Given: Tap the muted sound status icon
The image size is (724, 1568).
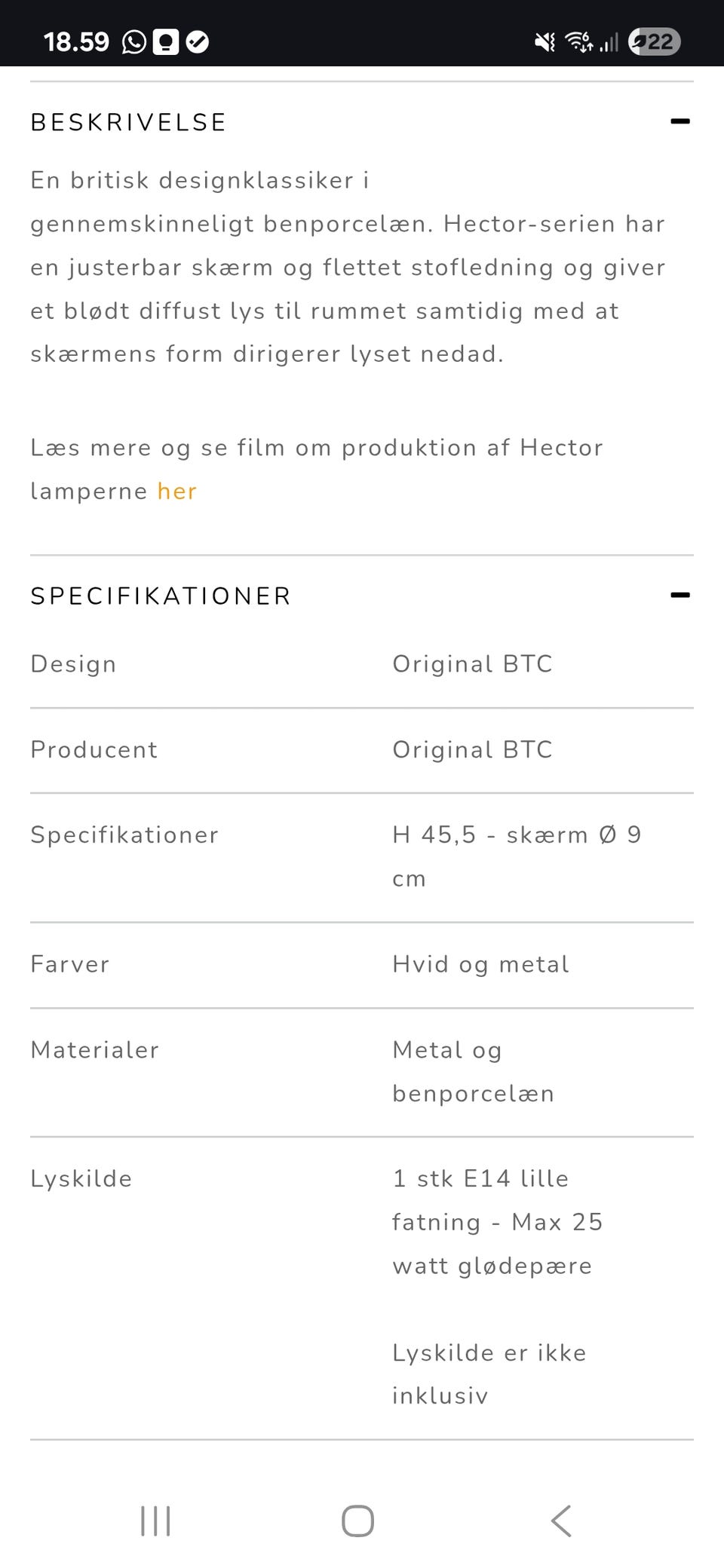Looking at the screenshot, I should [545, 42].
